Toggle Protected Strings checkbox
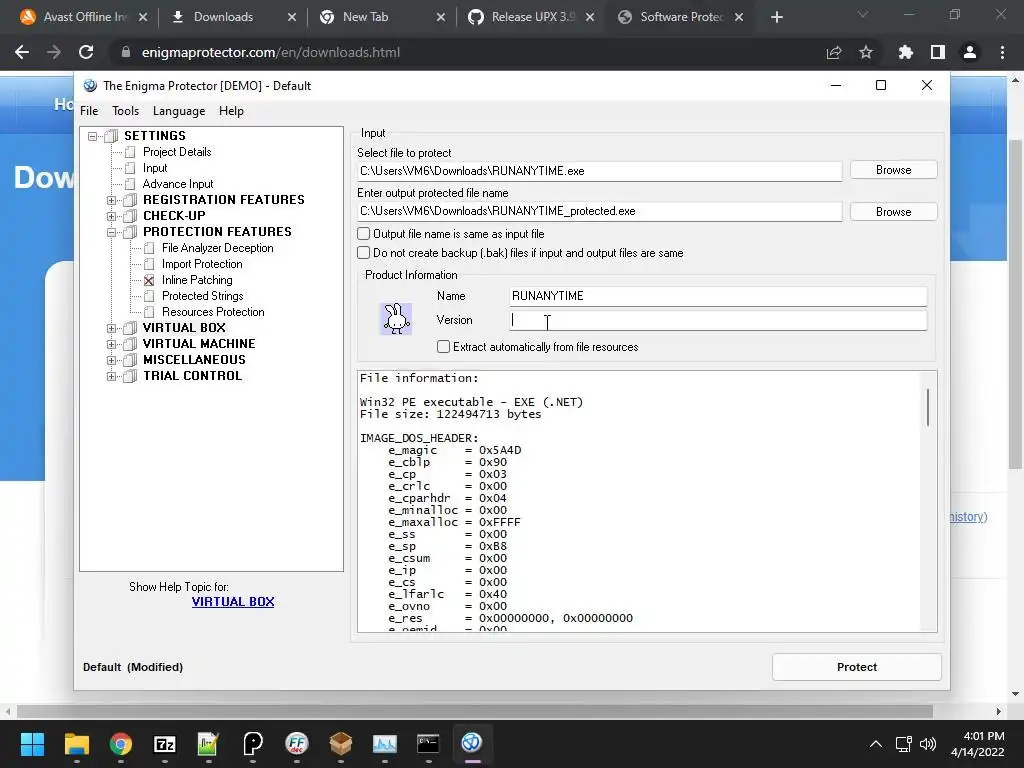 point(149,296)
